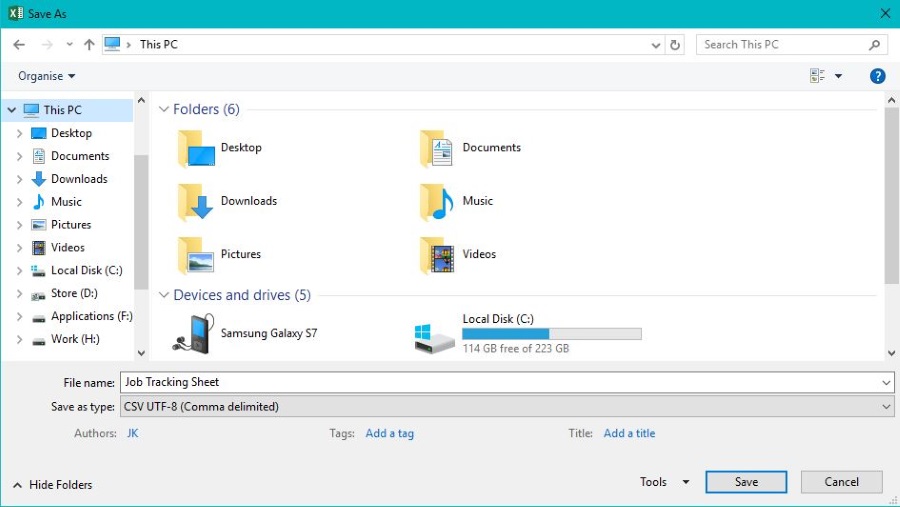Click the main pane scroll down arrow
The width and height of the screenshot is (900, 507).
pyautogui.click(x=891, y=353)
